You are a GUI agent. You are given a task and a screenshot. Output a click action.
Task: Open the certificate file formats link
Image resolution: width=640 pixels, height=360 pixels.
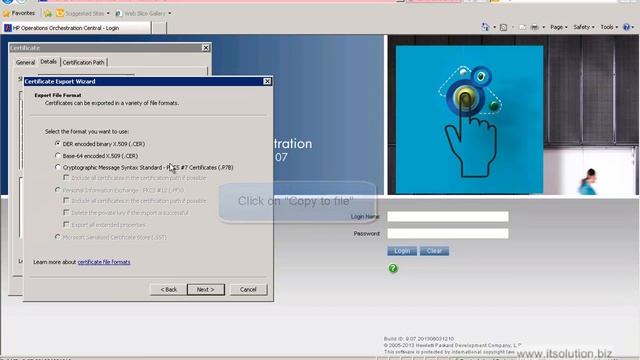(x=104, y=262)
